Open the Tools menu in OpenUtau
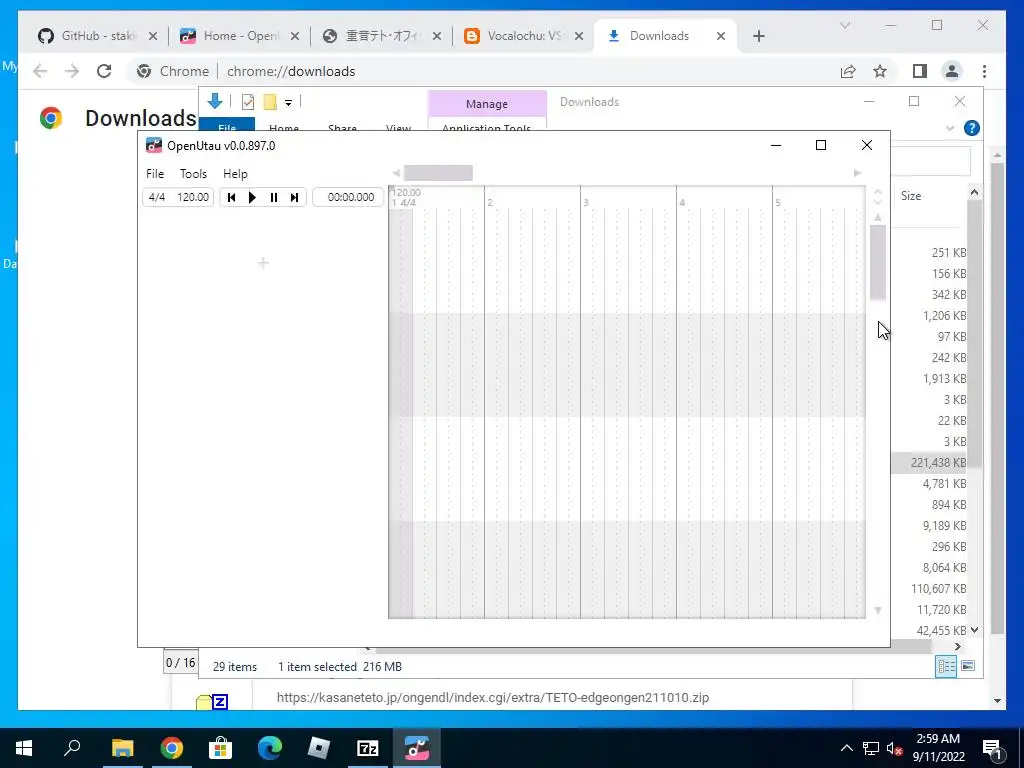 [x=193, y=174]
